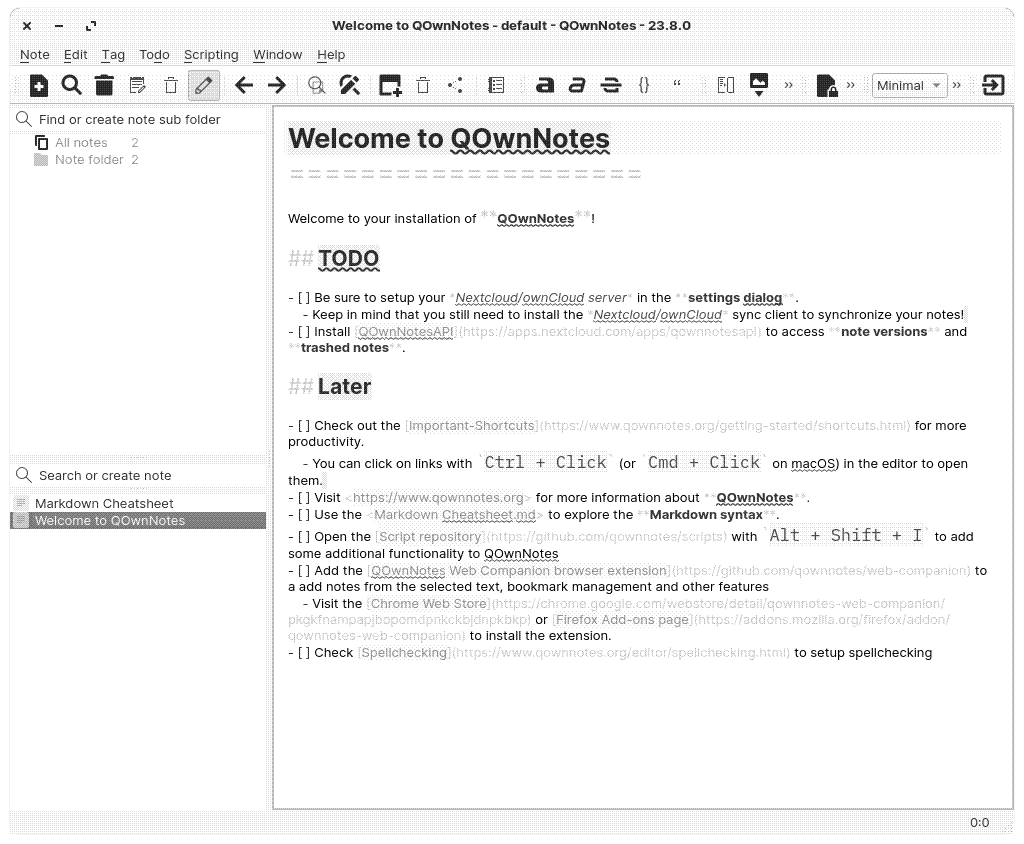Open the Note menu

35,55
